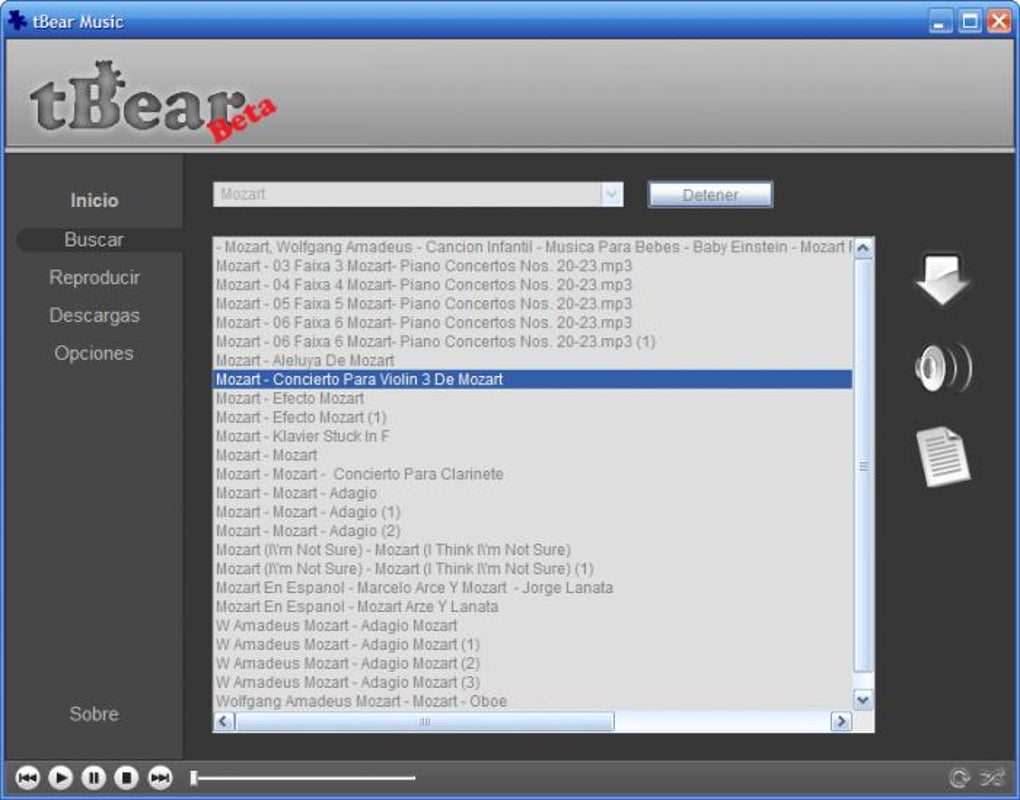The height and width of the screenshot is (800, 1020).
Task: Click the playback progress slider
Action: click(300, 776)
